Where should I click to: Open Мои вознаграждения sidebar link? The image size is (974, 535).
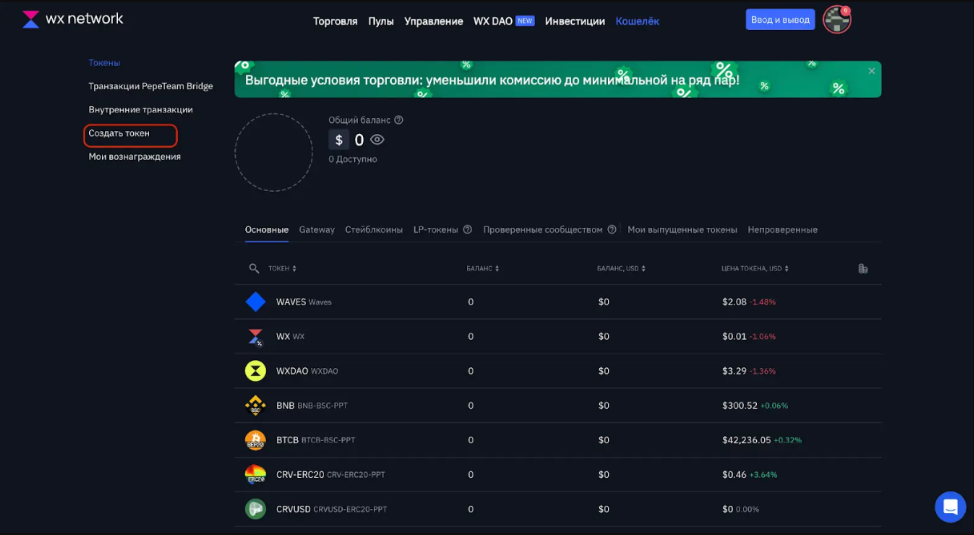coord(134,157)
